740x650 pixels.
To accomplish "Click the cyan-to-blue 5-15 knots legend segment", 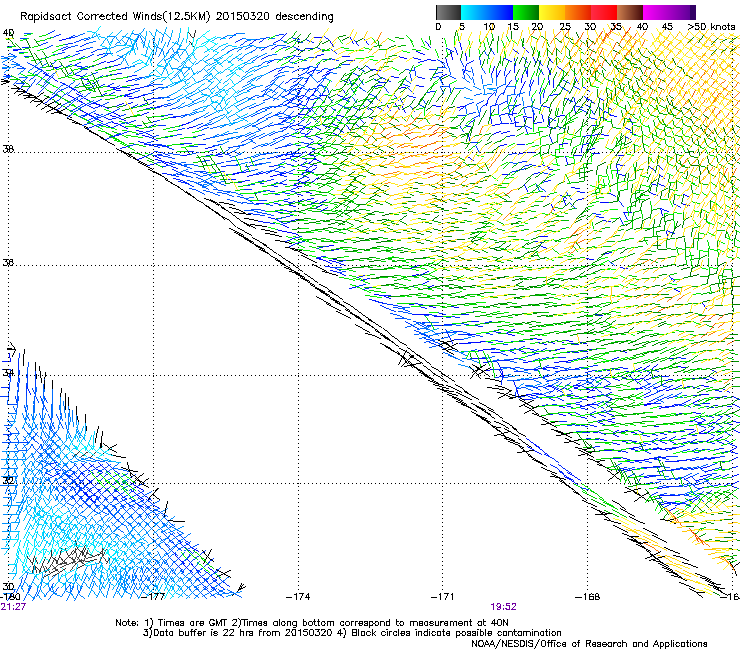I will click(487, 12).
